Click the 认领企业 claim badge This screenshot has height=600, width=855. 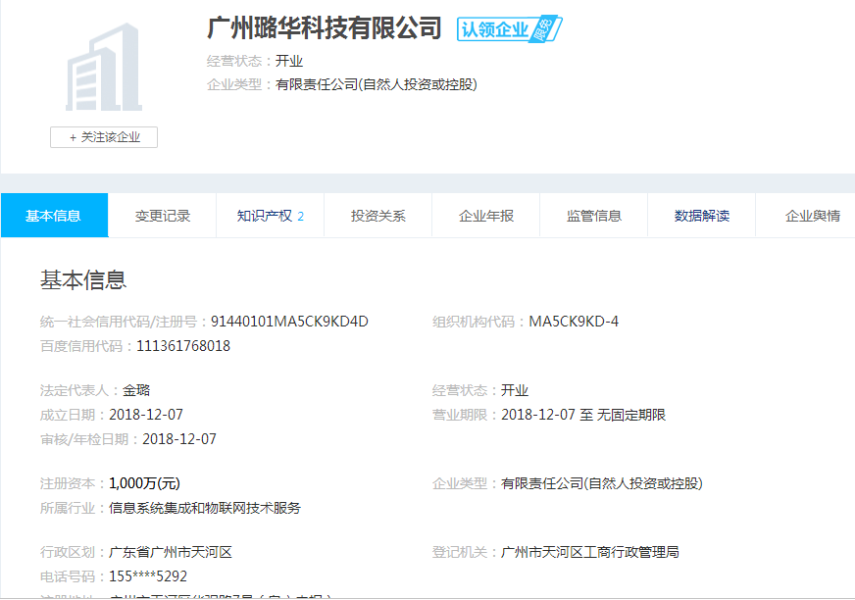click(508, 29)
